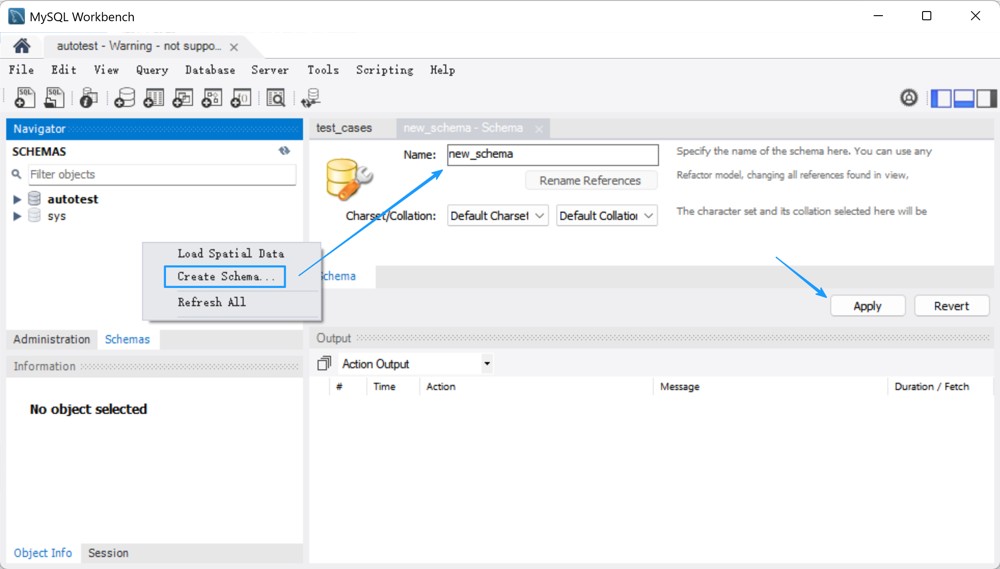The height and width of the screenshot is (569, 1000).
Task: Click the schema Name input field
Action: click(552, 154)
